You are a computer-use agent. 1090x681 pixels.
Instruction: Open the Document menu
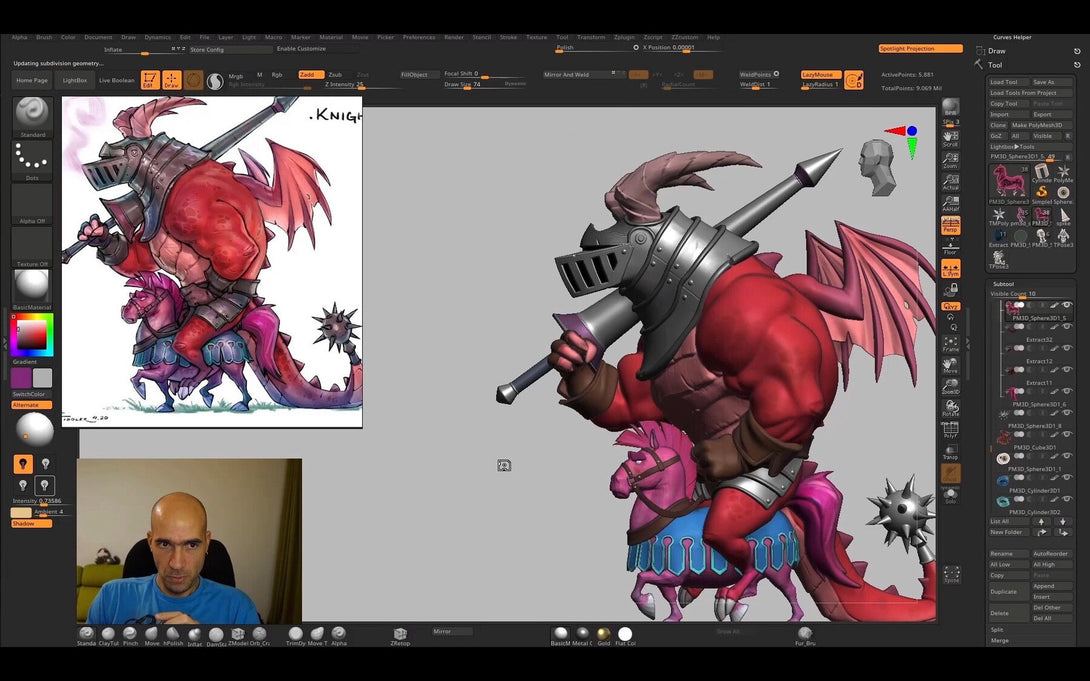point(98,38)
